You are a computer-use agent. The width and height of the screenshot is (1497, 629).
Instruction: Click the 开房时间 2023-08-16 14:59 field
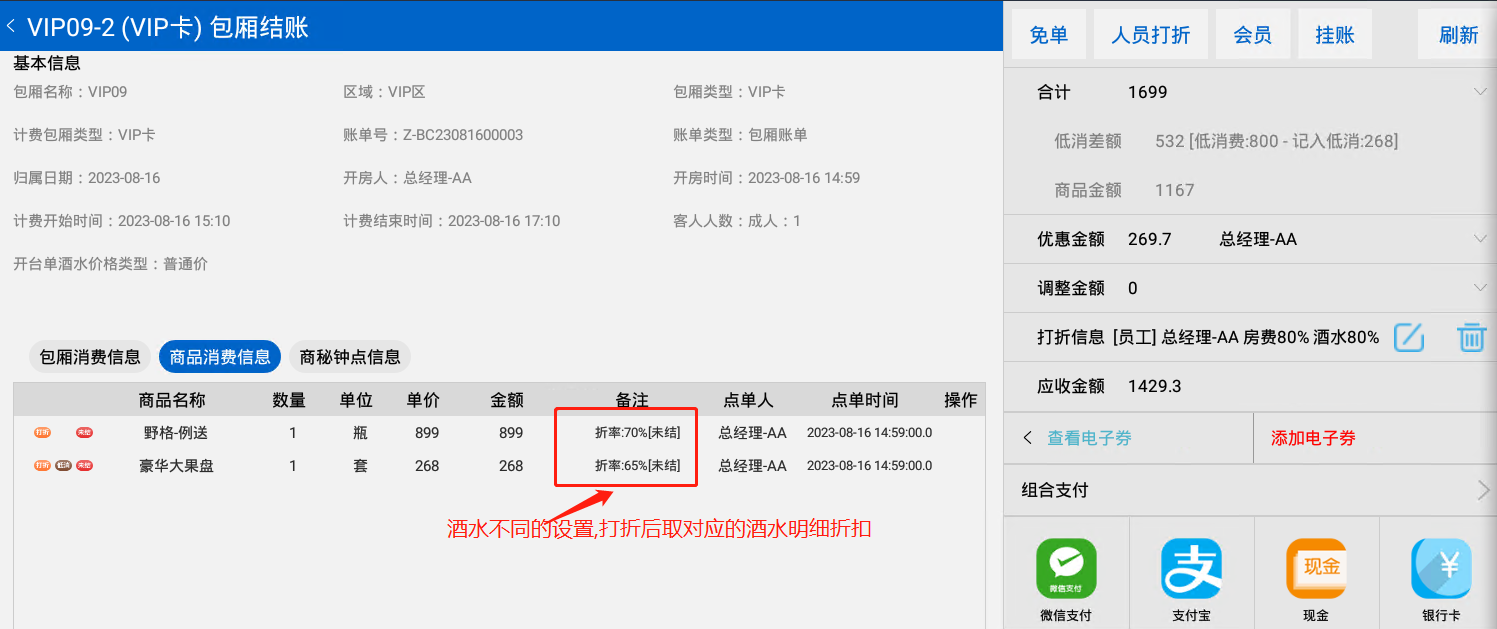click(766, 178)
